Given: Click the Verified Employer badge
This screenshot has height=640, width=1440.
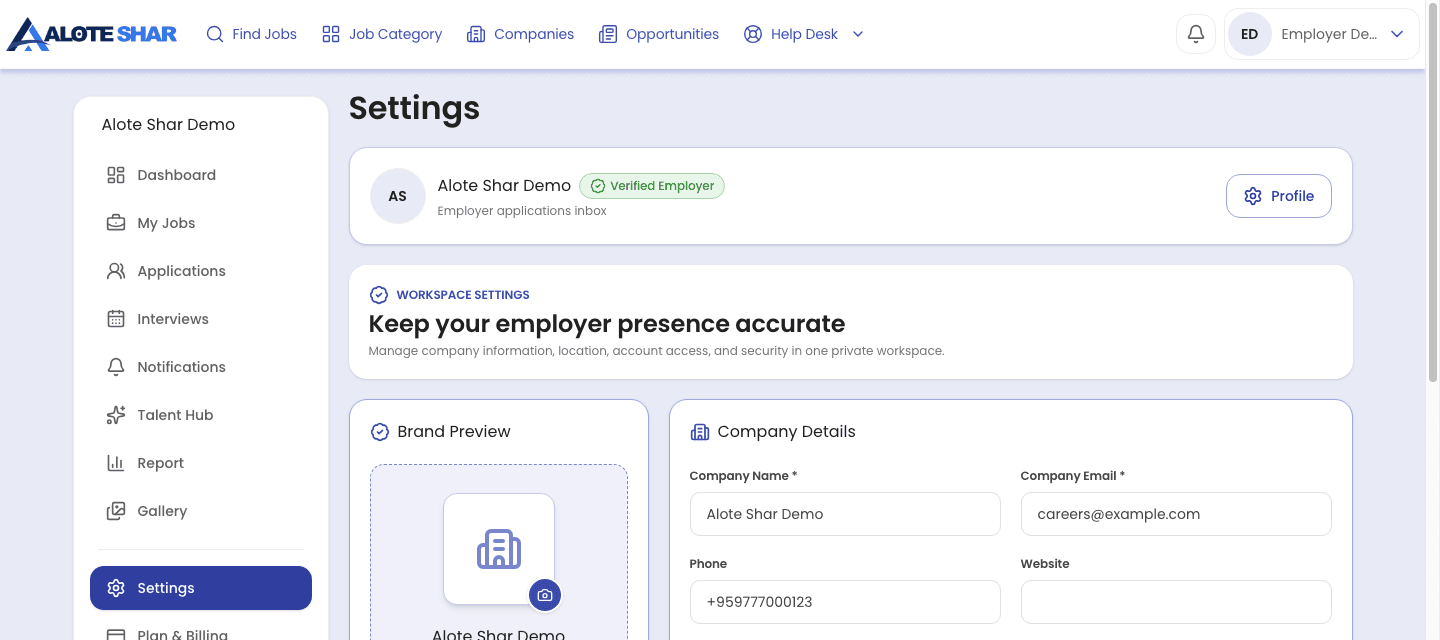Looking at the screenshot, I should coord(652,186).
